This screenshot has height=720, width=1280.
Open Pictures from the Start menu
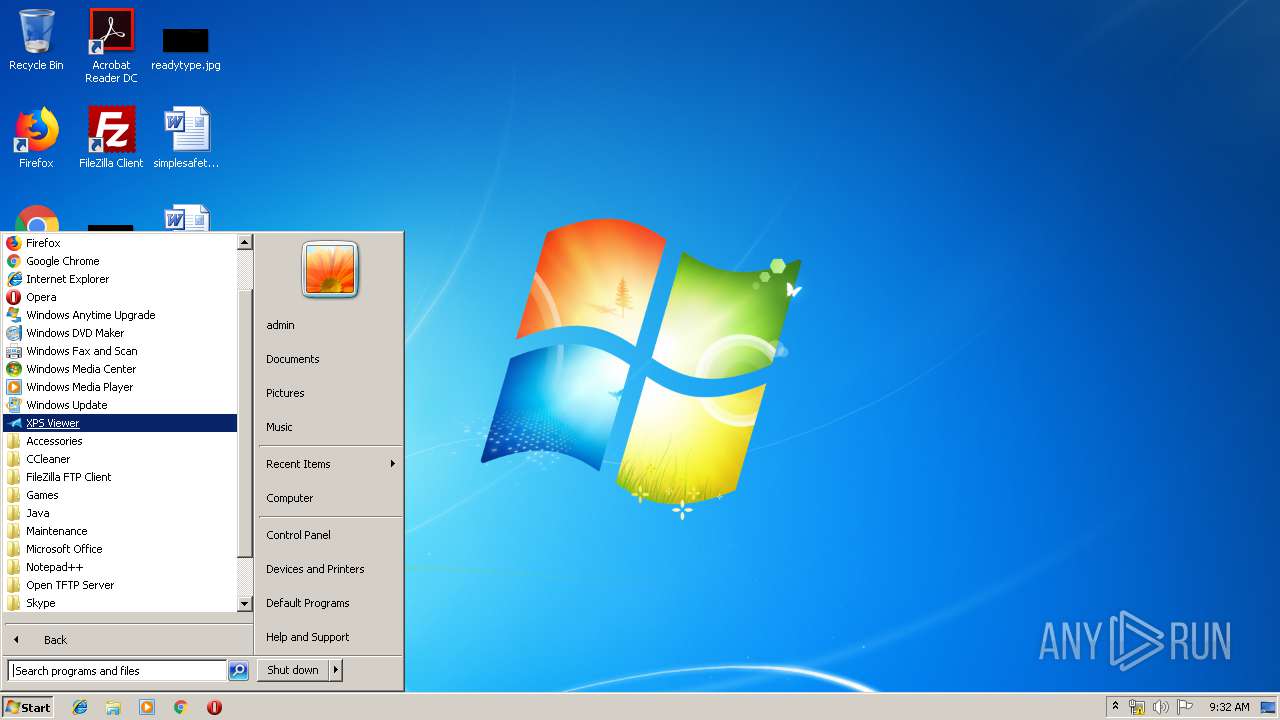[x=330, y=393]
